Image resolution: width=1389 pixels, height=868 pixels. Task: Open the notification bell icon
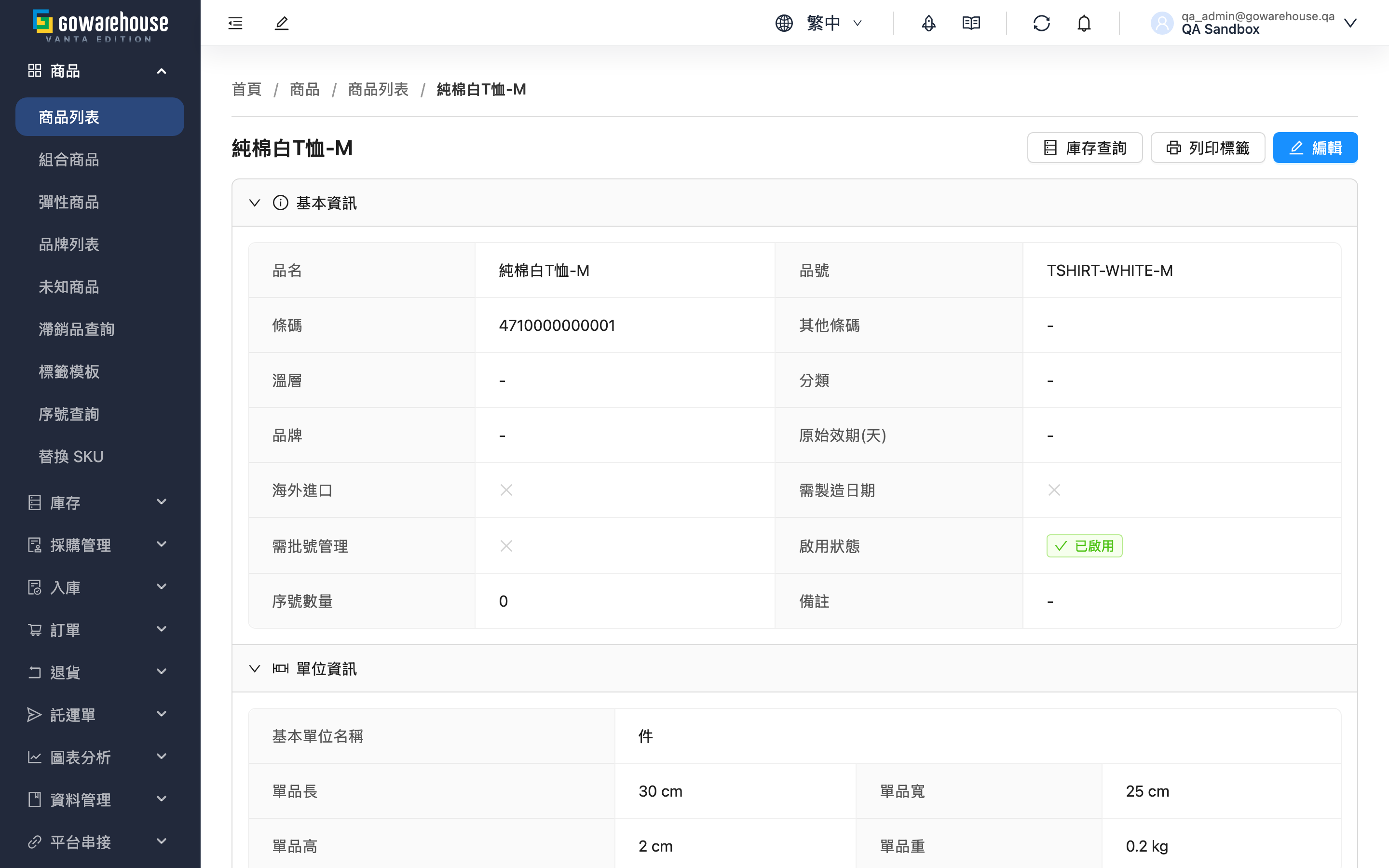coord(1084,23)
